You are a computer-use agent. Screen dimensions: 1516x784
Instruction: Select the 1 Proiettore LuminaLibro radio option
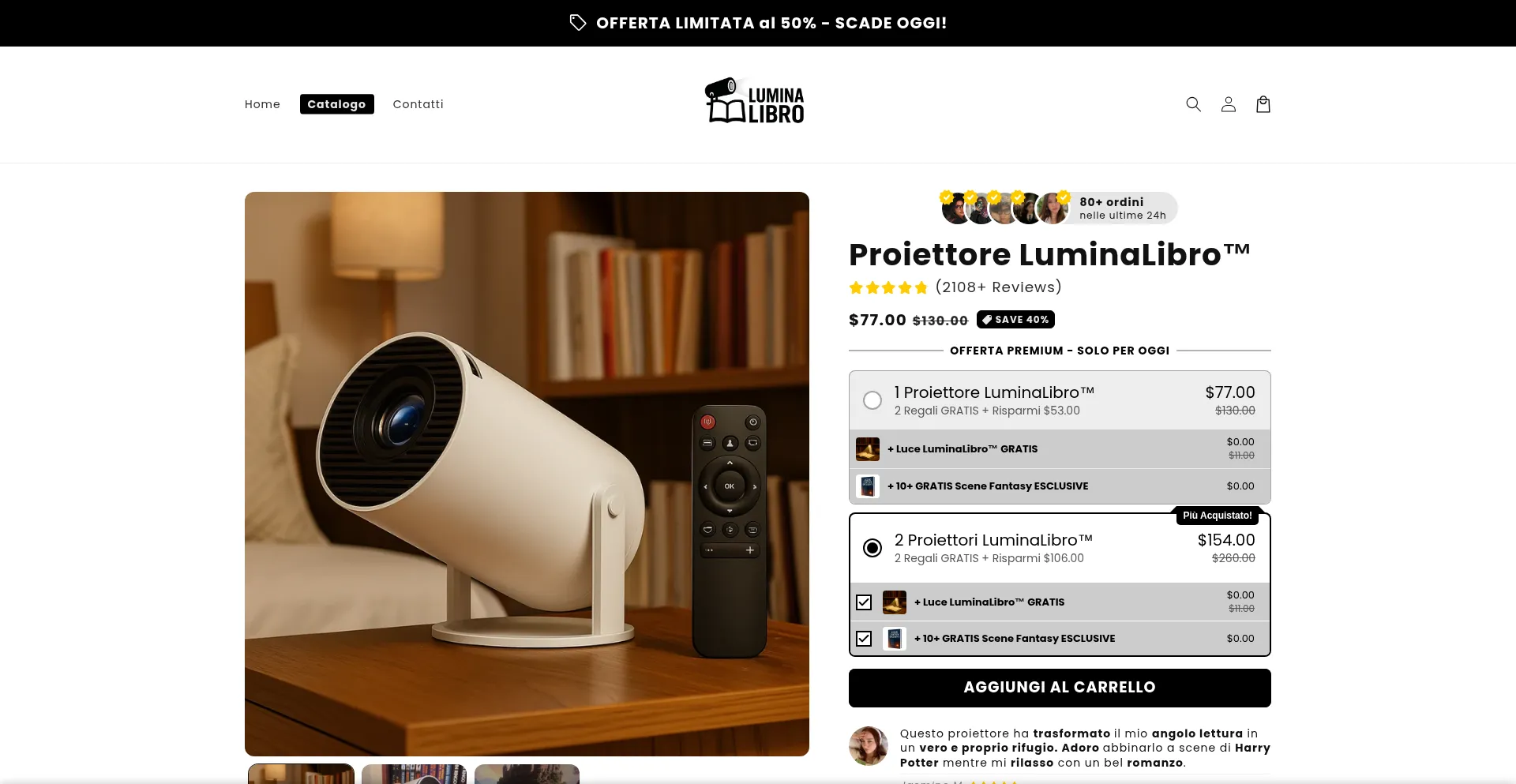coord(872,400)
